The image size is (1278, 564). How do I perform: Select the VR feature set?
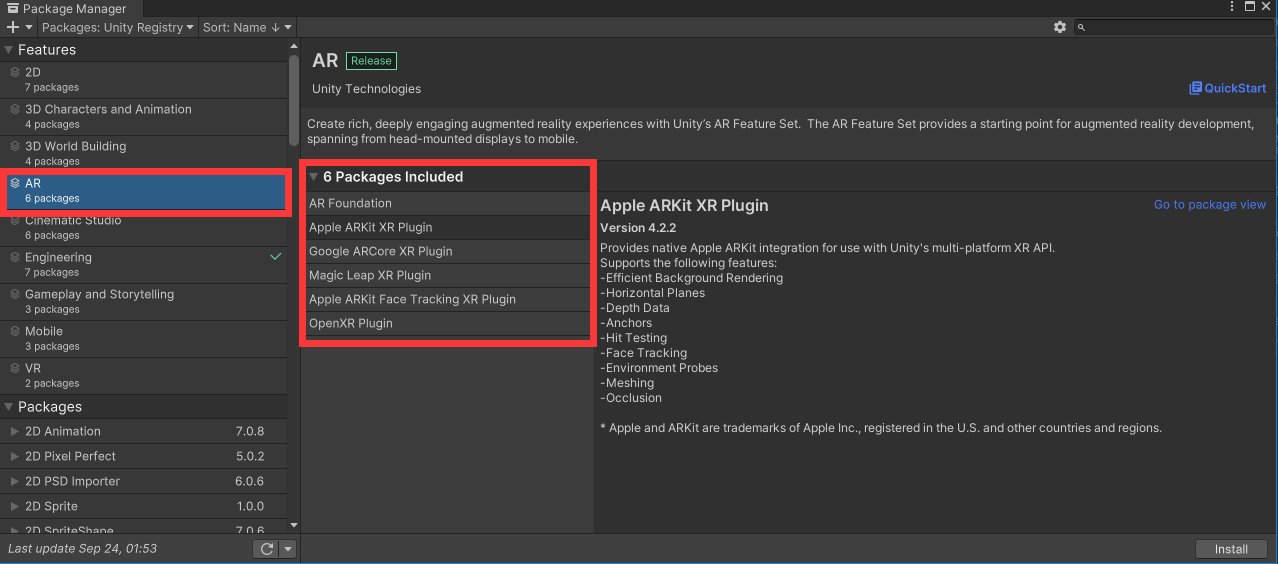point(144,376)
